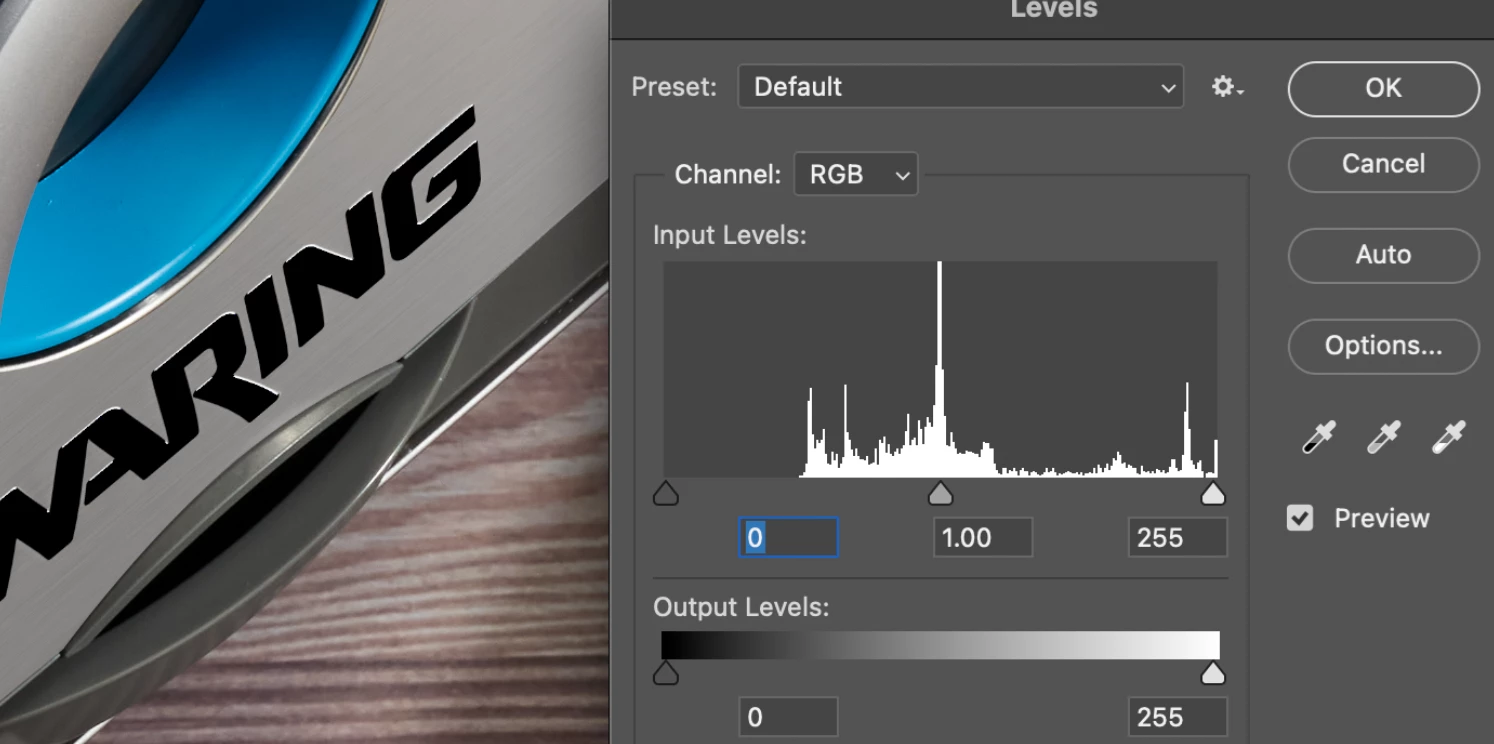Click the input highlight field 255

point(1177,537)
